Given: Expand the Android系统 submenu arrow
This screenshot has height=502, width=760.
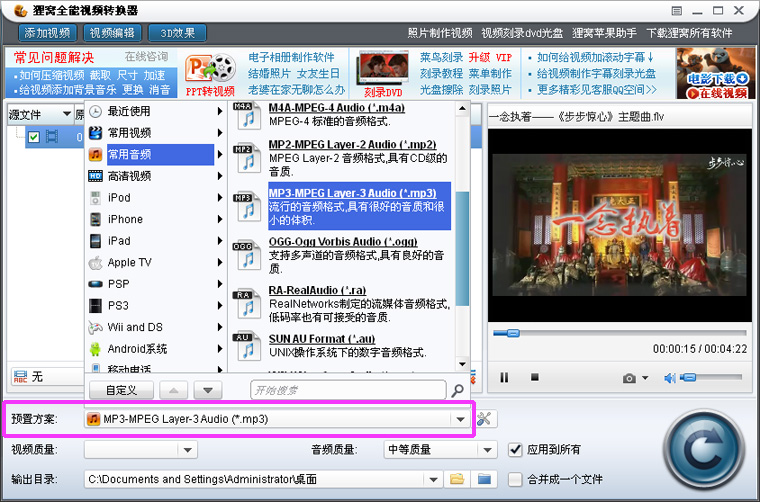Looking at the screenshot, I should 220,349.
